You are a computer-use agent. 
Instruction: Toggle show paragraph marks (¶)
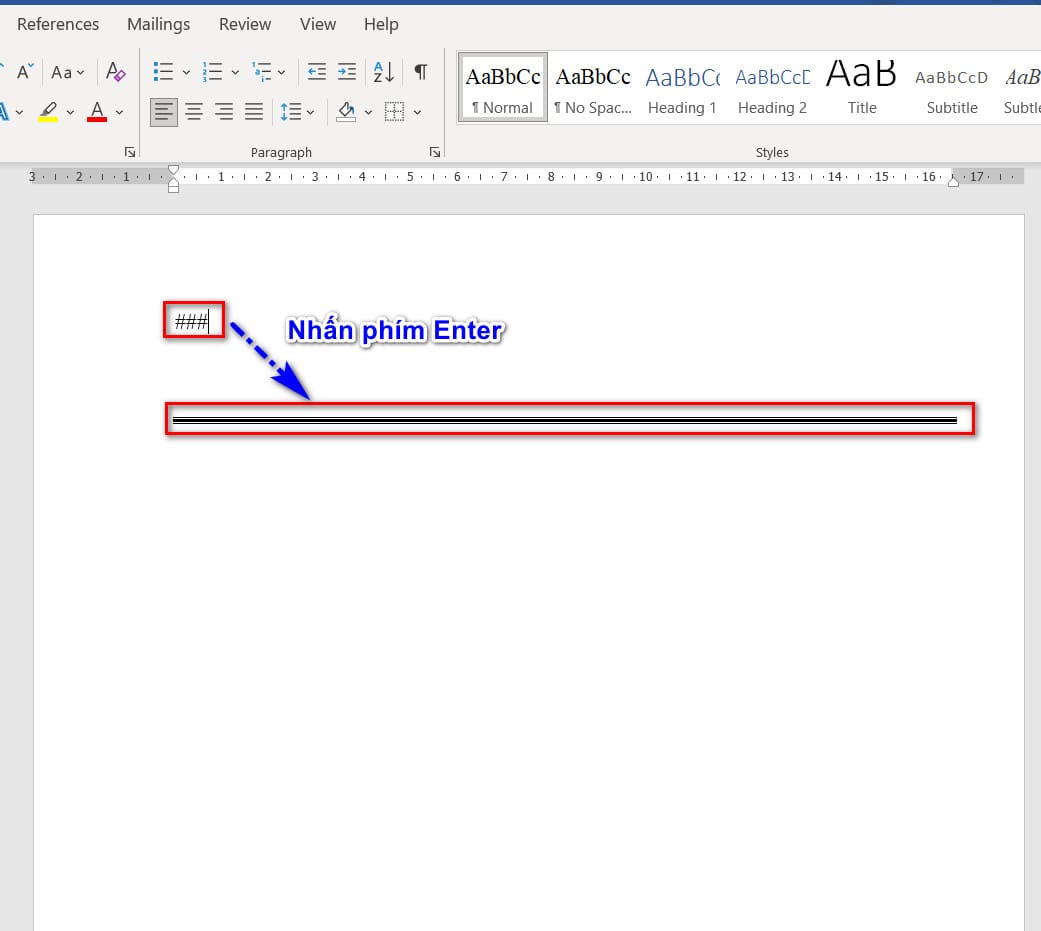[x=421, y=72]
